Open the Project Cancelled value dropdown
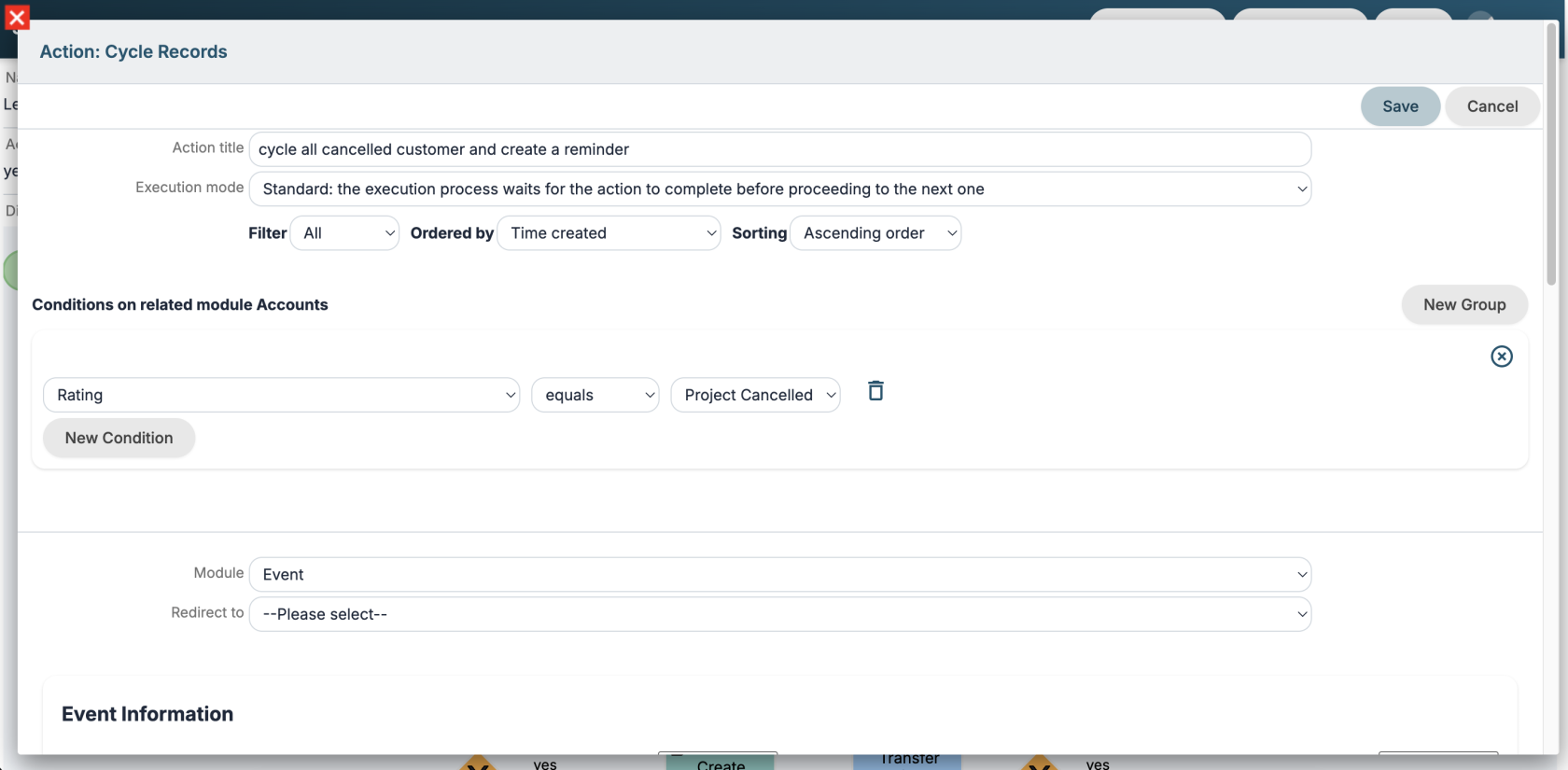1568x770 pixels. pyautogui.click(x=755, y=395)
